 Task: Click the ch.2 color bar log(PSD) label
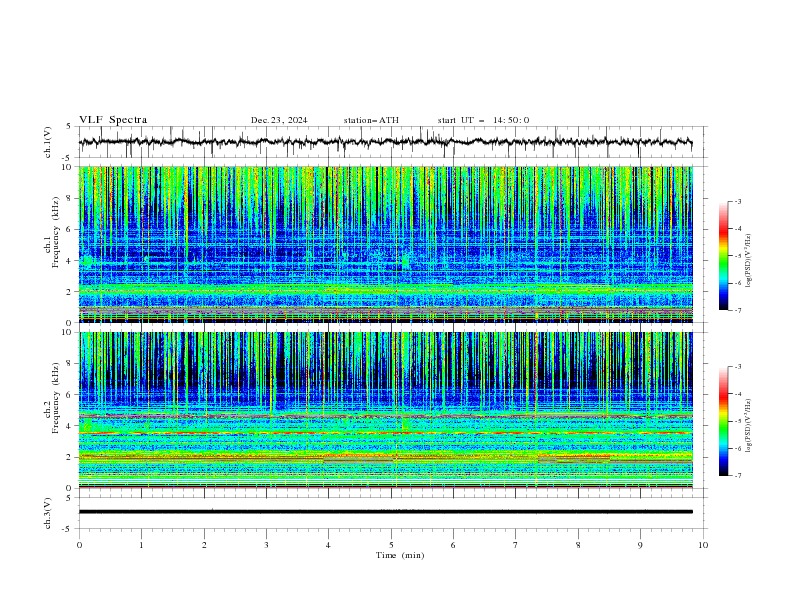click(x=748, y=425)
